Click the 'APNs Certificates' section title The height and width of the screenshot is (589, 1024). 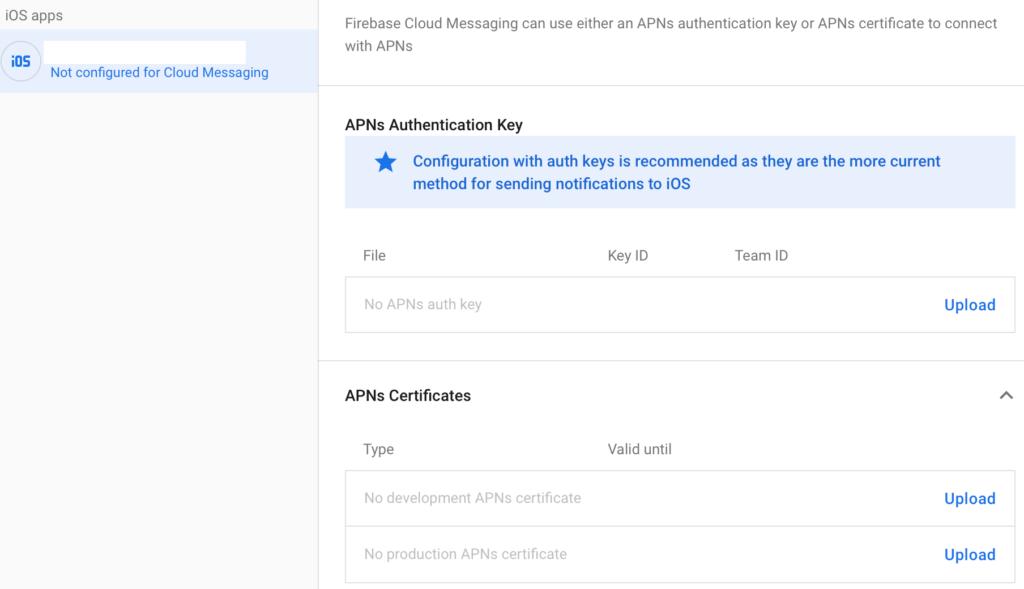tap(407, 396)
